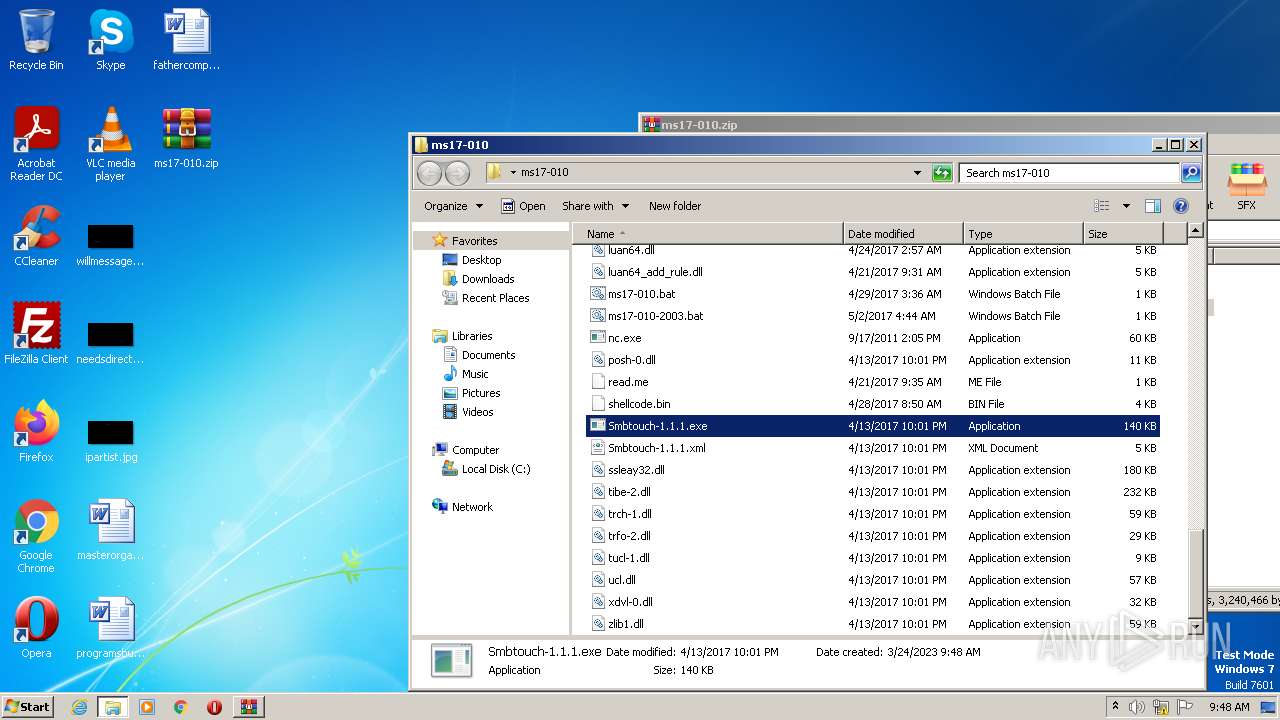Open the Pictures library
This screenshot has height=720, width=1280.
(481, 393)
